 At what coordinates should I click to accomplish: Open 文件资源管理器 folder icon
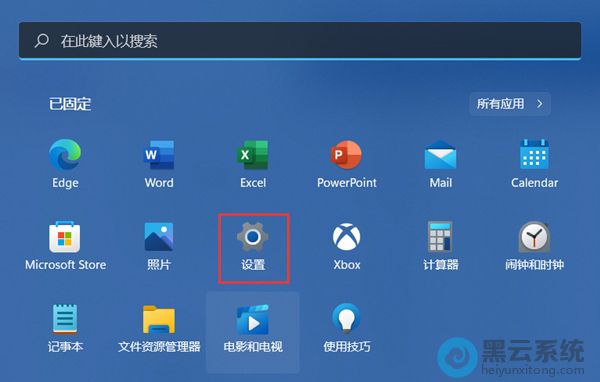tap(159, 319)
